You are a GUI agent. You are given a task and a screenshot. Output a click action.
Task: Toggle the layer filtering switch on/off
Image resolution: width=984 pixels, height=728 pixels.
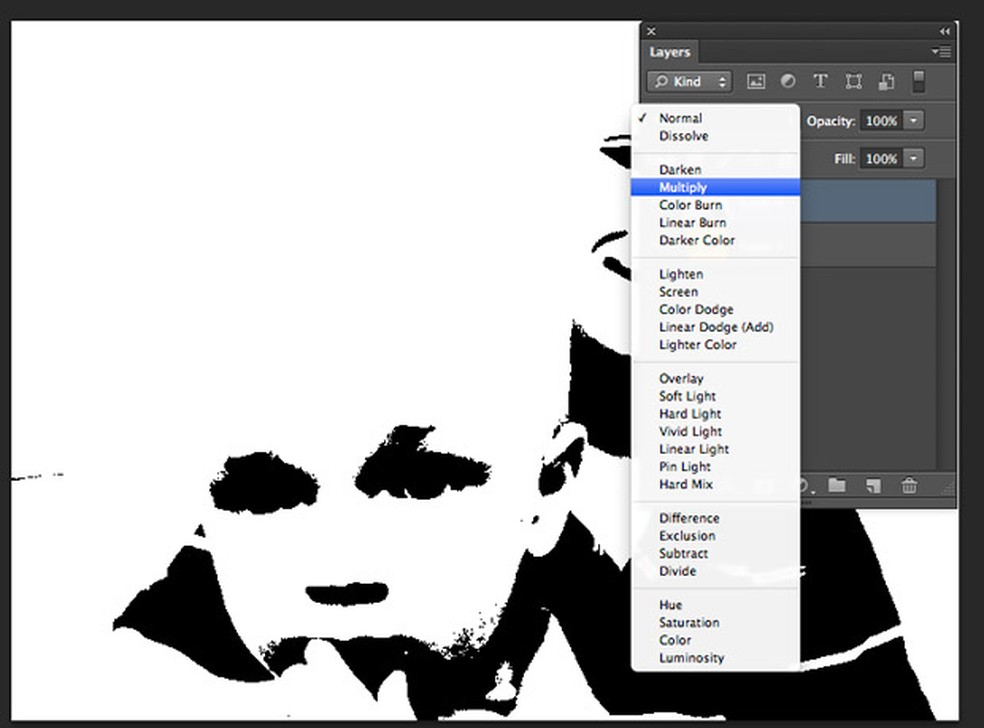pyautogui.click(x=920, y=82)
